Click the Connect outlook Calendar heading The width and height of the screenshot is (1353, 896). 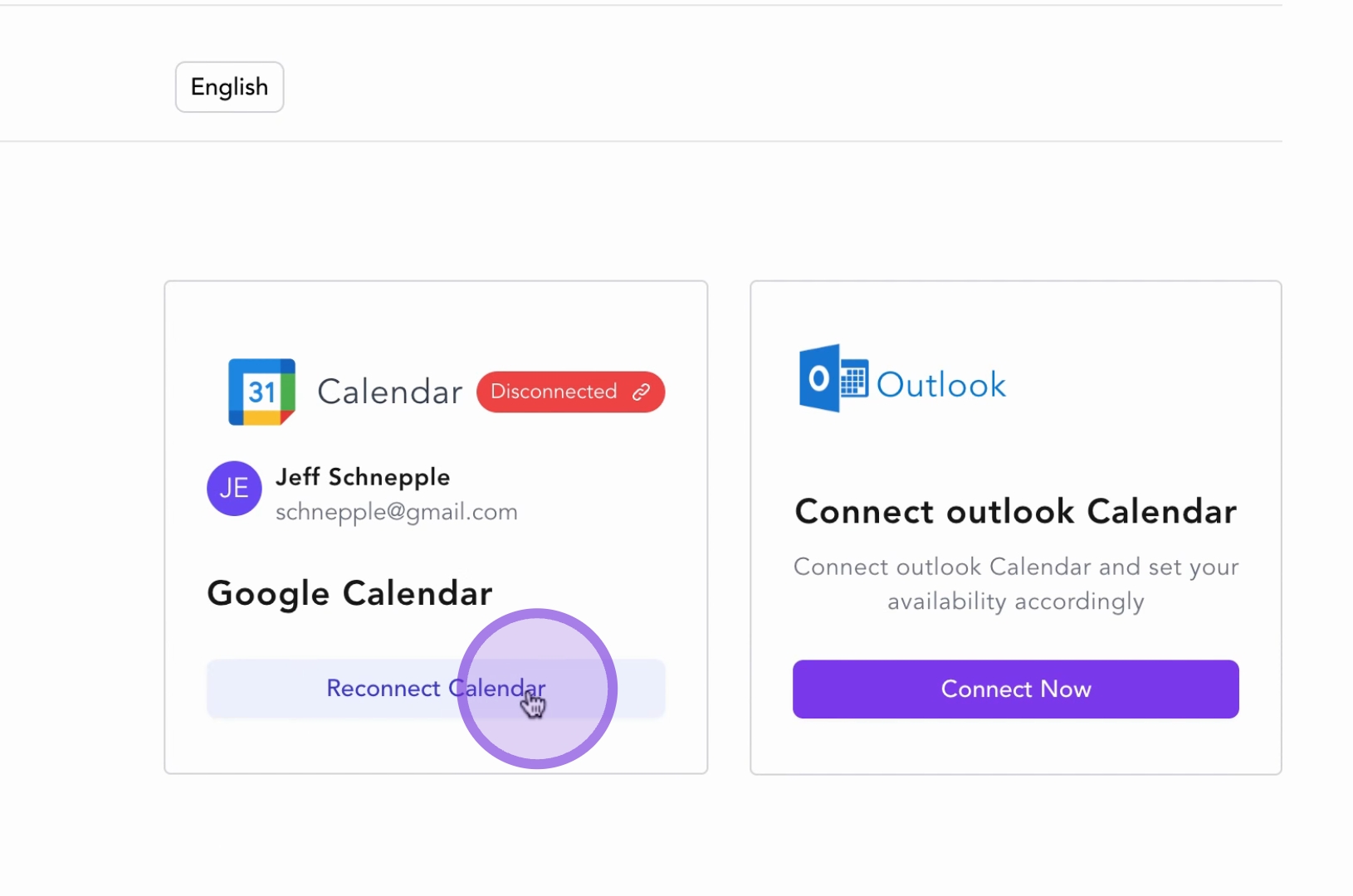tap(1015, 512)
